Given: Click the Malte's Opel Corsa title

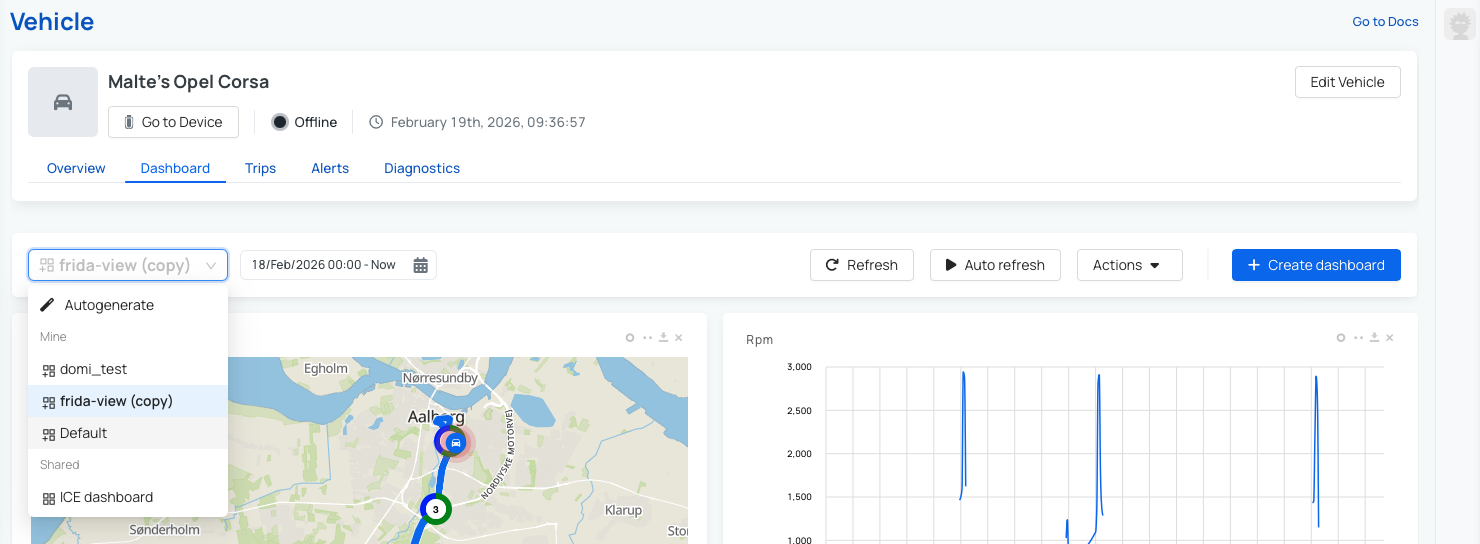Looking at the screenshot, I should click(188, 82).
